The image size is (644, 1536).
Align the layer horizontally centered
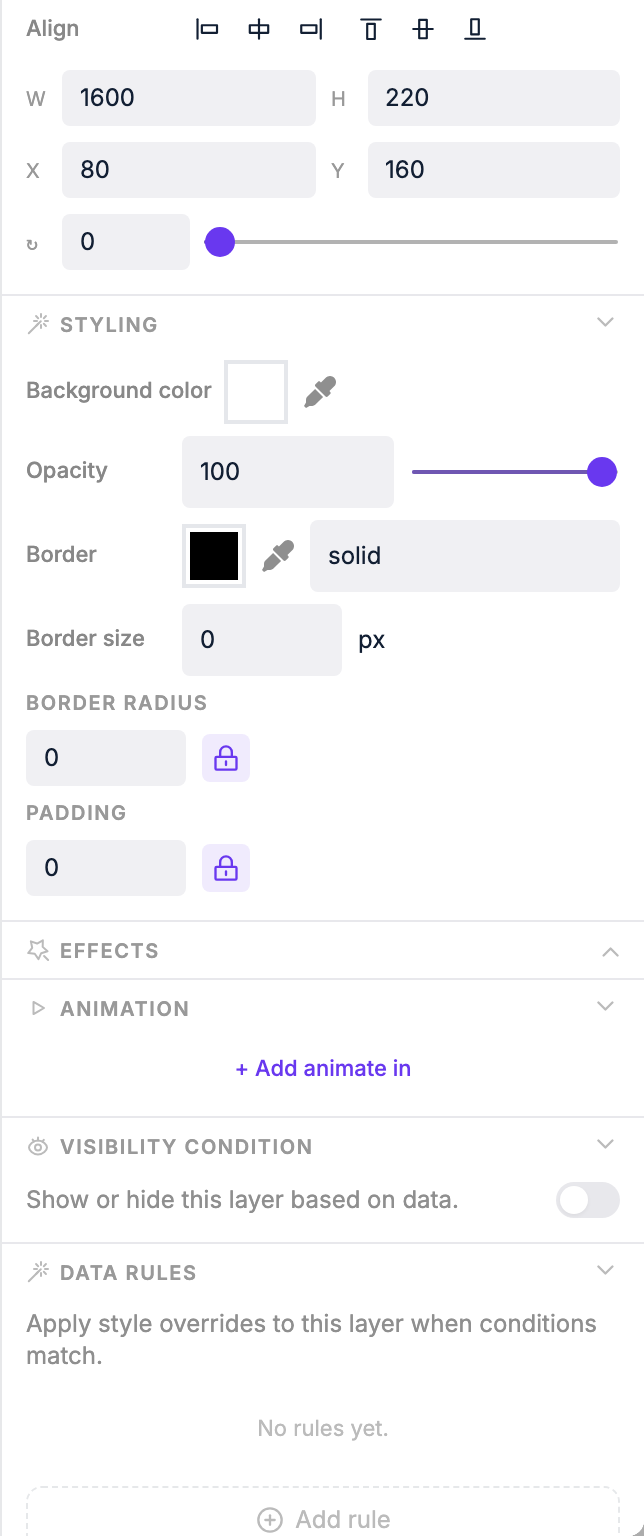tap(259, 29)
